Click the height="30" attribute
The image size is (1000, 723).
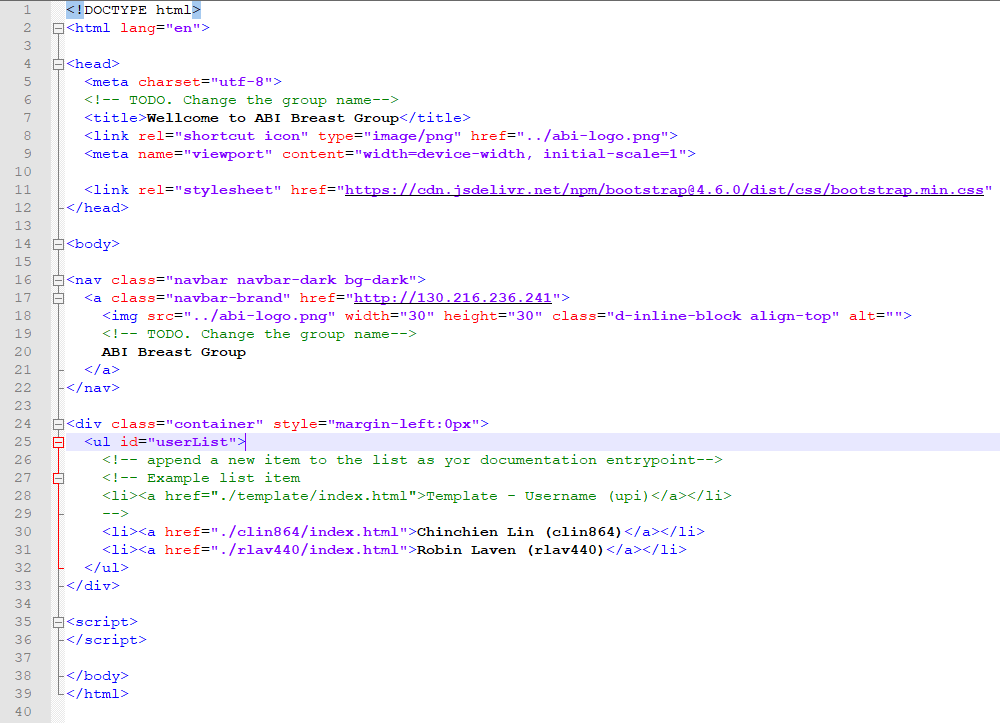493,316
